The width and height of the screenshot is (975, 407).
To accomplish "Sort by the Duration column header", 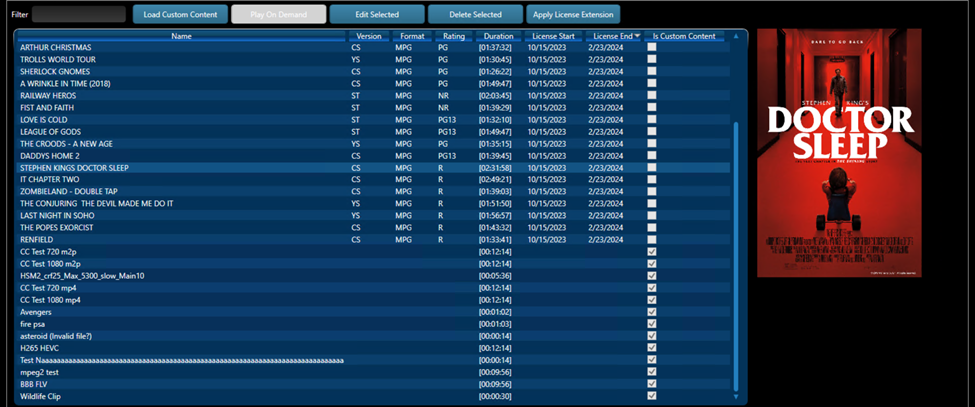I will pyautogui.click(x=498, y=36).
